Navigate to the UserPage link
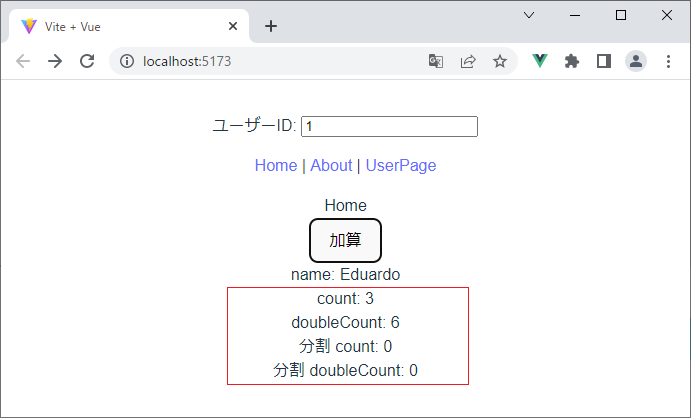Image resolution: width=691 pixels, height=418 pixels. pyautogui.click(x=401, y=166)
